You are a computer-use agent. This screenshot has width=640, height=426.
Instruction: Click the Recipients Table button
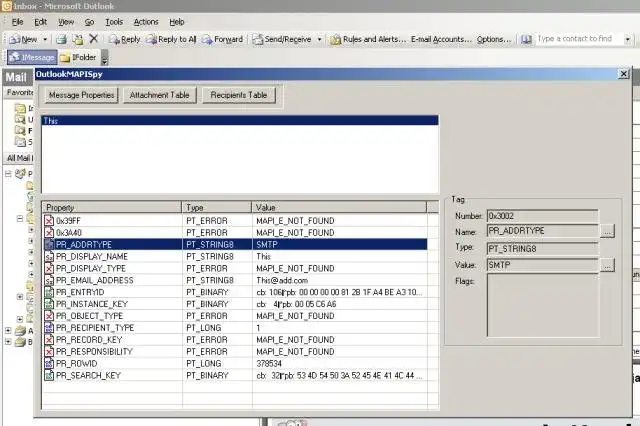(239, 95)
